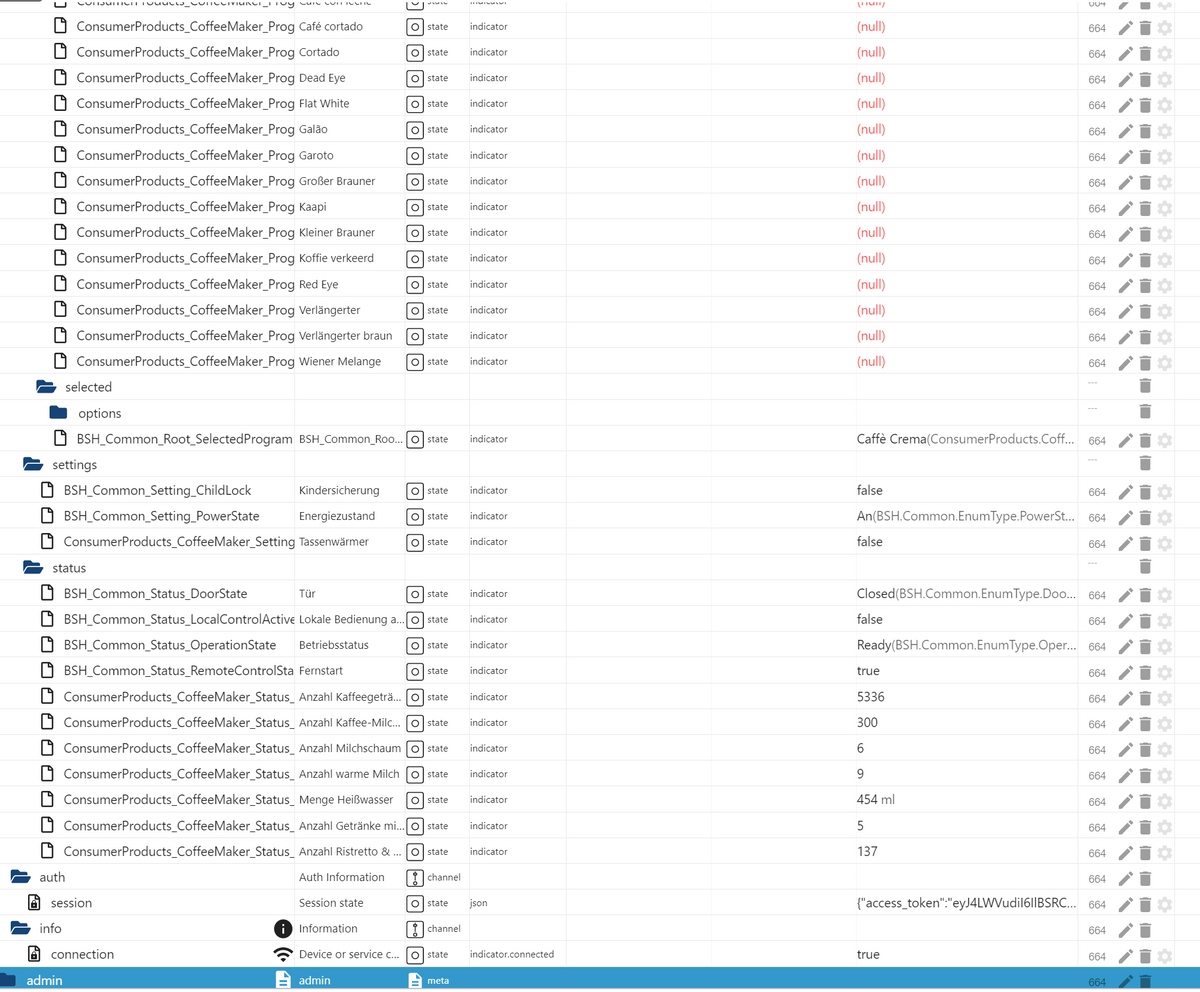Collapse the settings folder
Viewport: 1200px width, 992px height.
[x=33, y=464]
